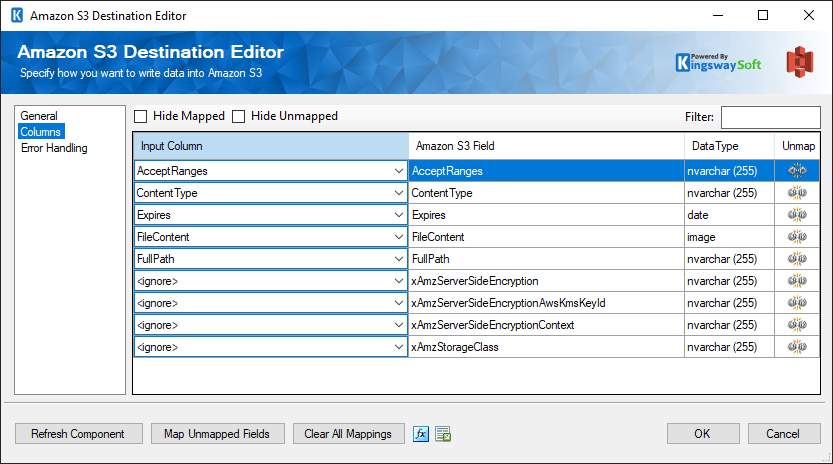Click unmap icon for xAmzServerSideEncryption row
Image resolution: width=833 pixels, height=464 pixels.
(797, 281)
